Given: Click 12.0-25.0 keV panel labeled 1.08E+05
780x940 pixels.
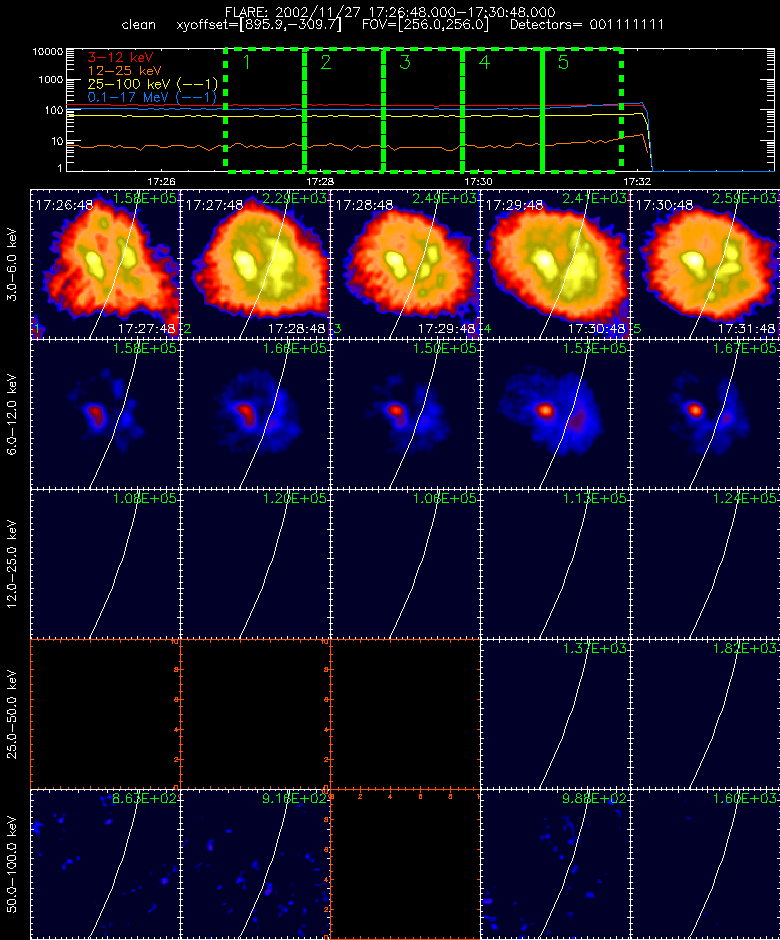Looking at the screenshot, I should tap(106, 564).
